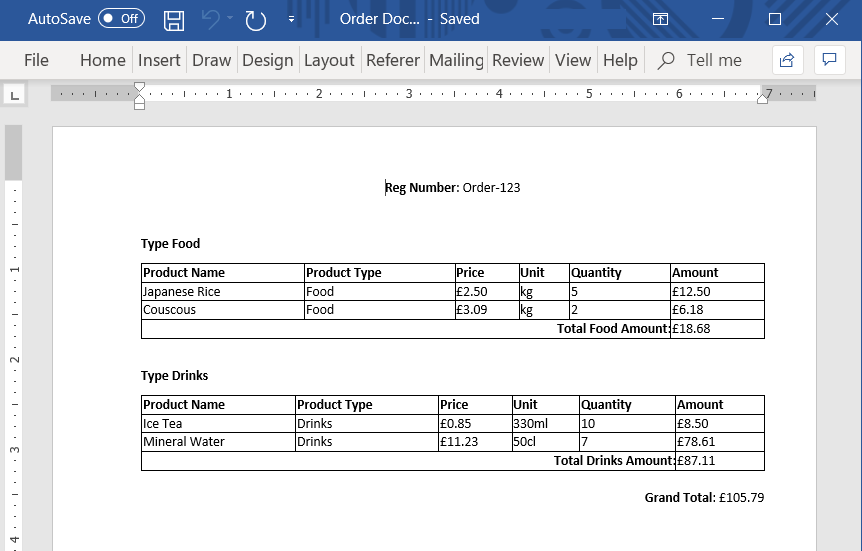Click the right indent marker on ruler

click(x=763, y=96)
